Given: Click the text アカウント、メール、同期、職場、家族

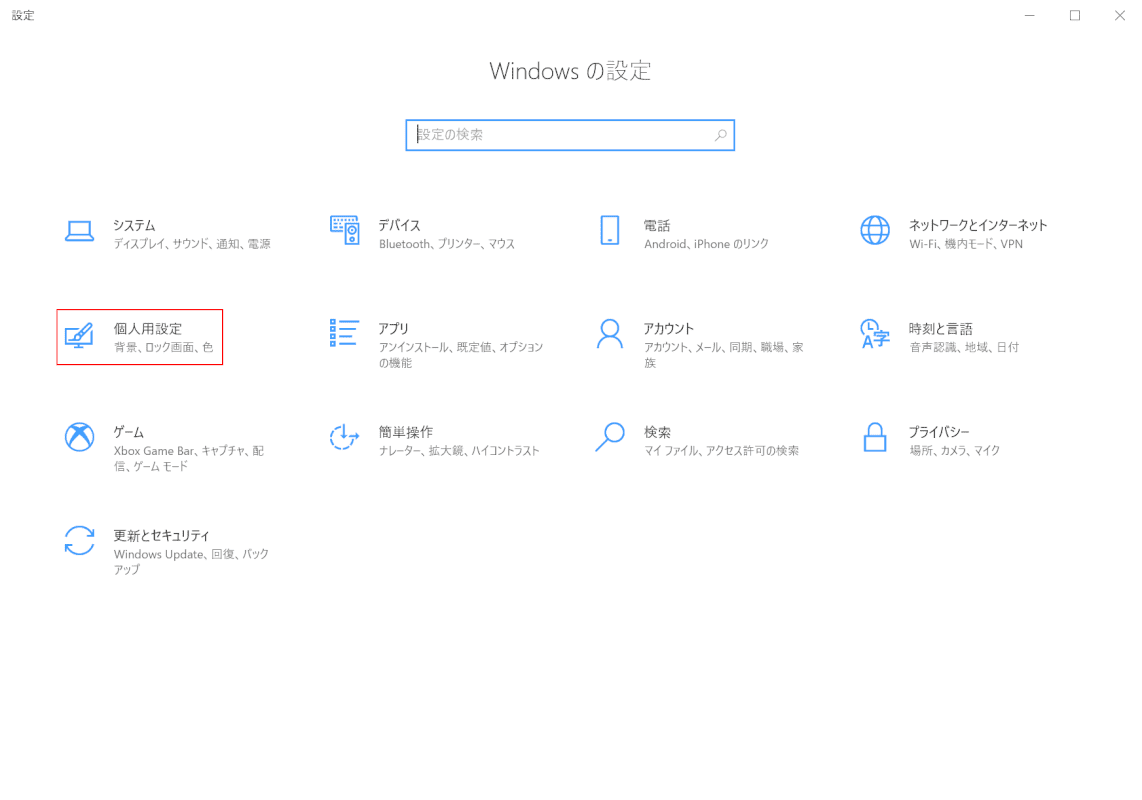Looking at the screenshot, I should 724,355.
